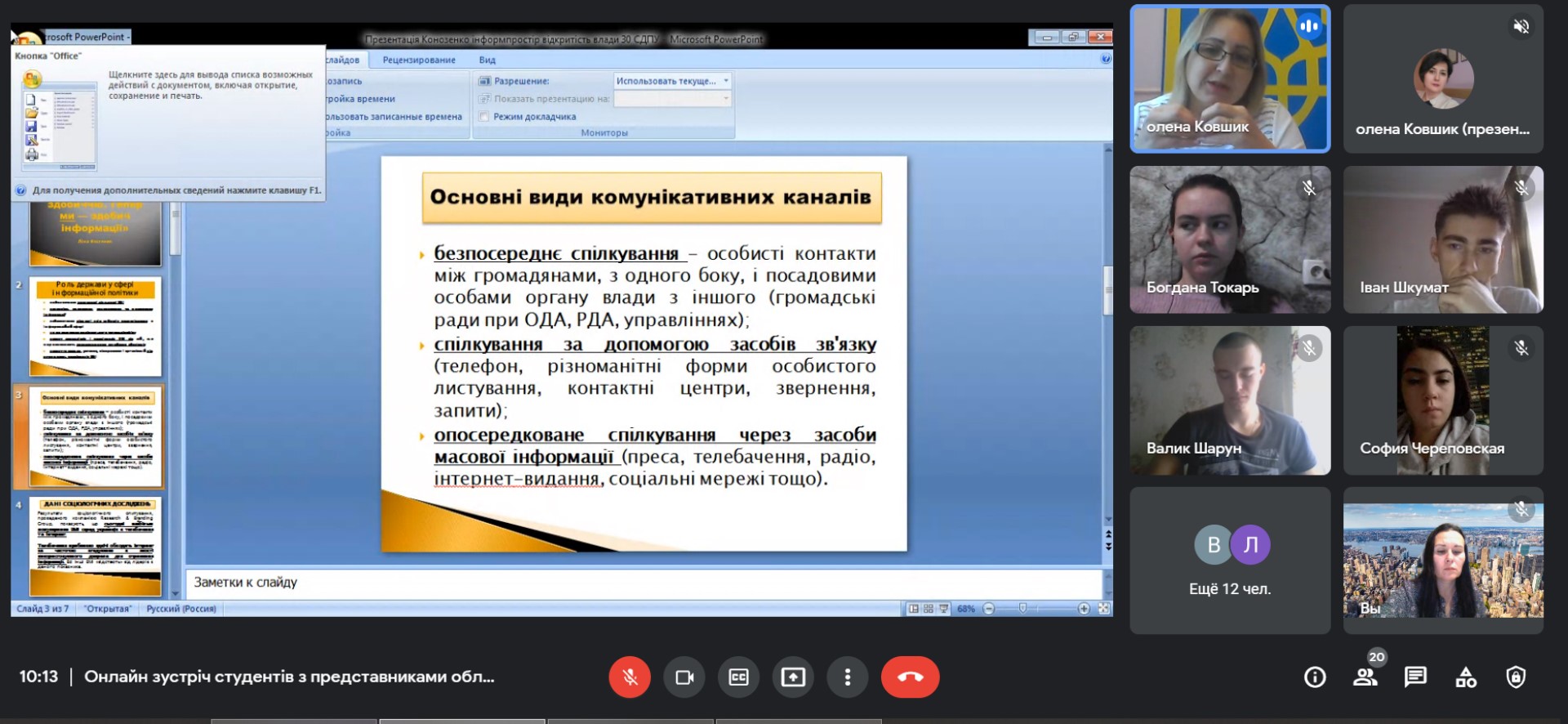The width and height of the screenshot is (1568, 724).
Task: Turn on closed captions
Action: click(738, 677)
